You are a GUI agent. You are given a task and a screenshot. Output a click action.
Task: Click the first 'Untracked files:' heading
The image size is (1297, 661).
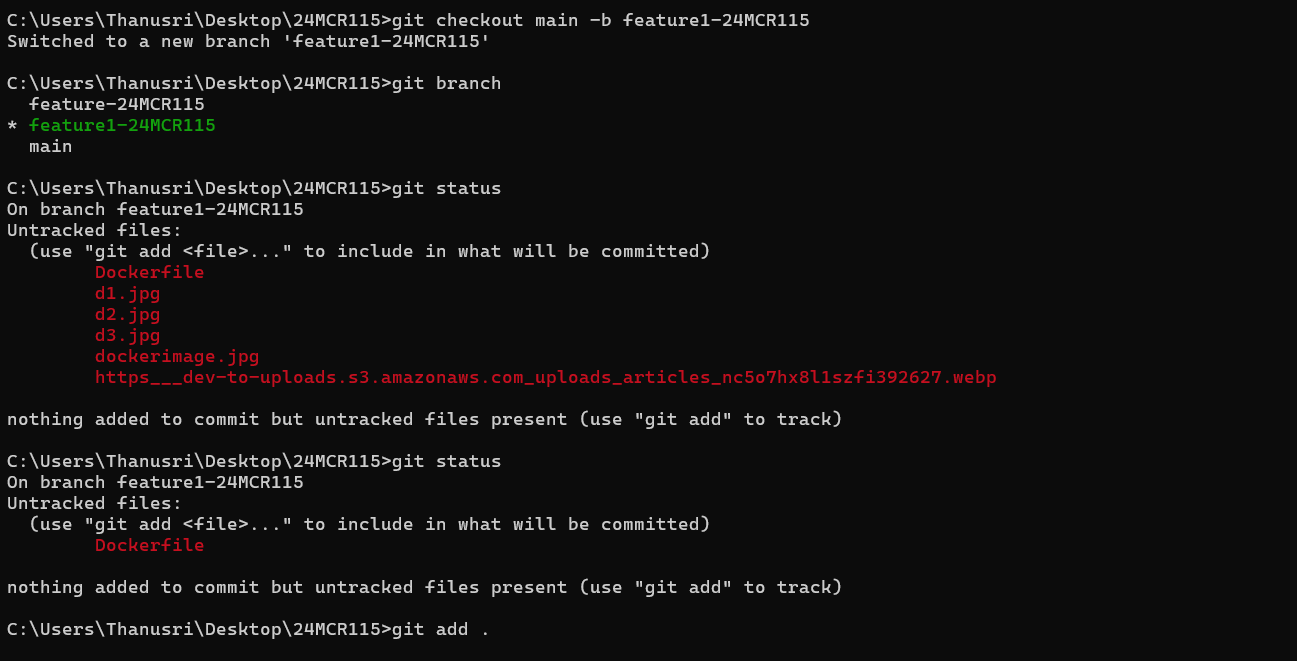pyautogui.click(x=95, y=230)
